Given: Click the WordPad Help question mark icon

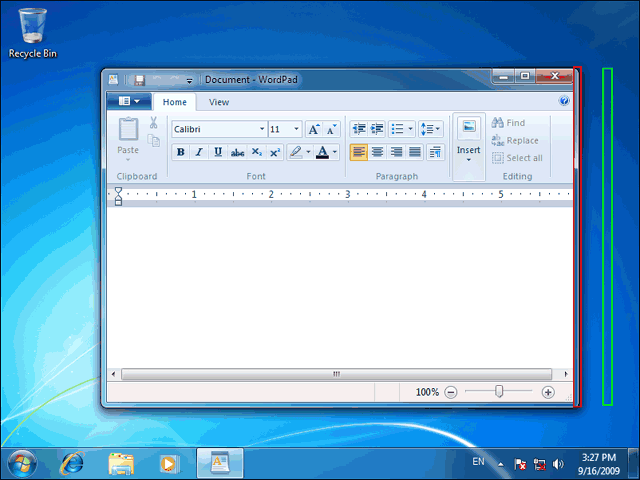Looking at the screenshot, I should point(564,101).
